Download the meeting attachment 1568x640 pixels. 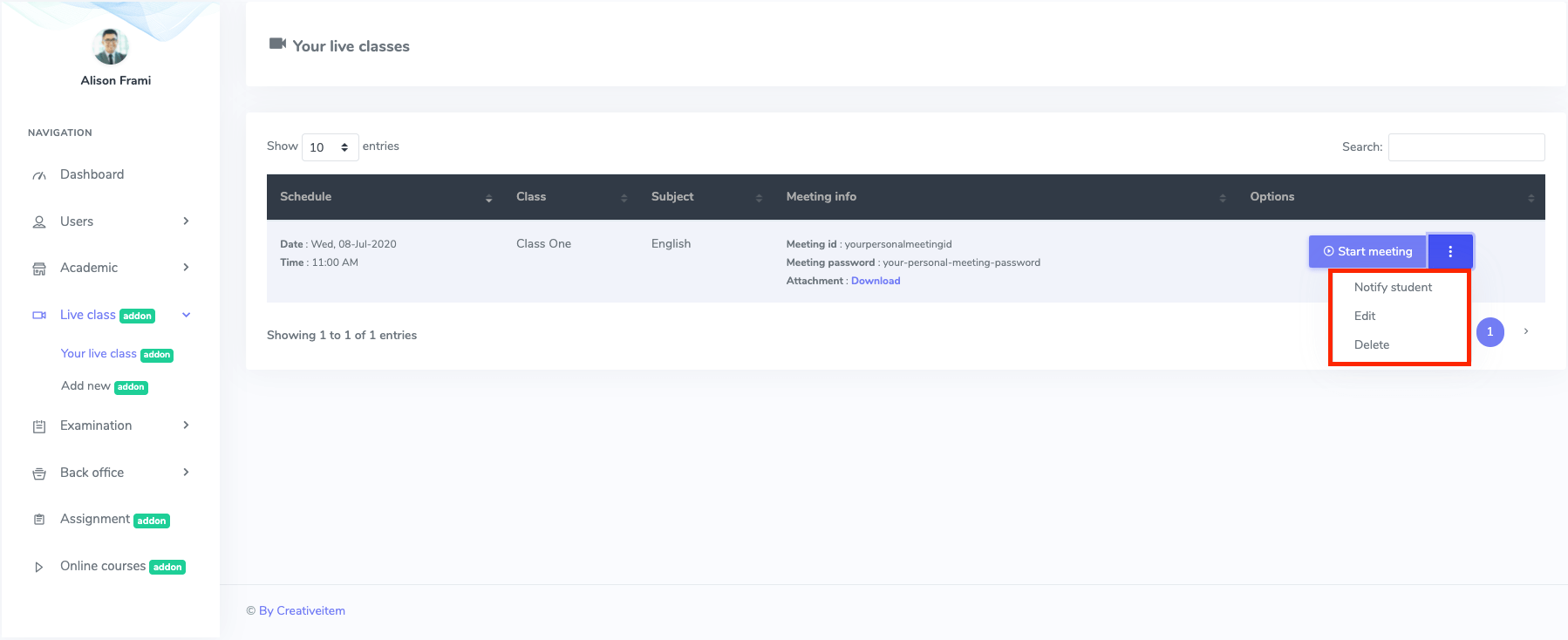coord(876,281)
